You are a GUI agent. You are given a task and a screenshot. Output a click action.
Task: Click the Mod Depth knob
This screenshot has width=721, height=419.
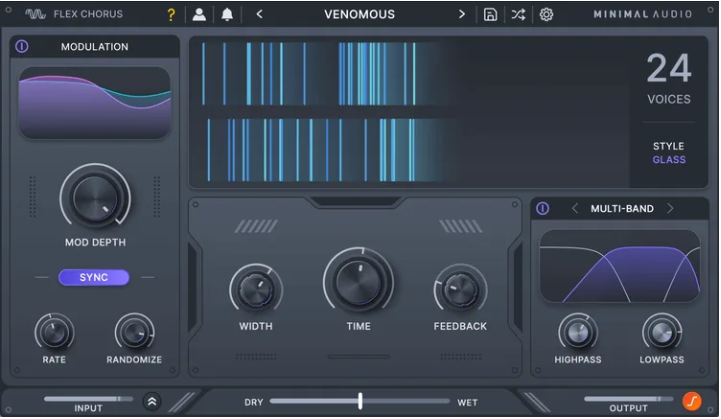[94, 196]
